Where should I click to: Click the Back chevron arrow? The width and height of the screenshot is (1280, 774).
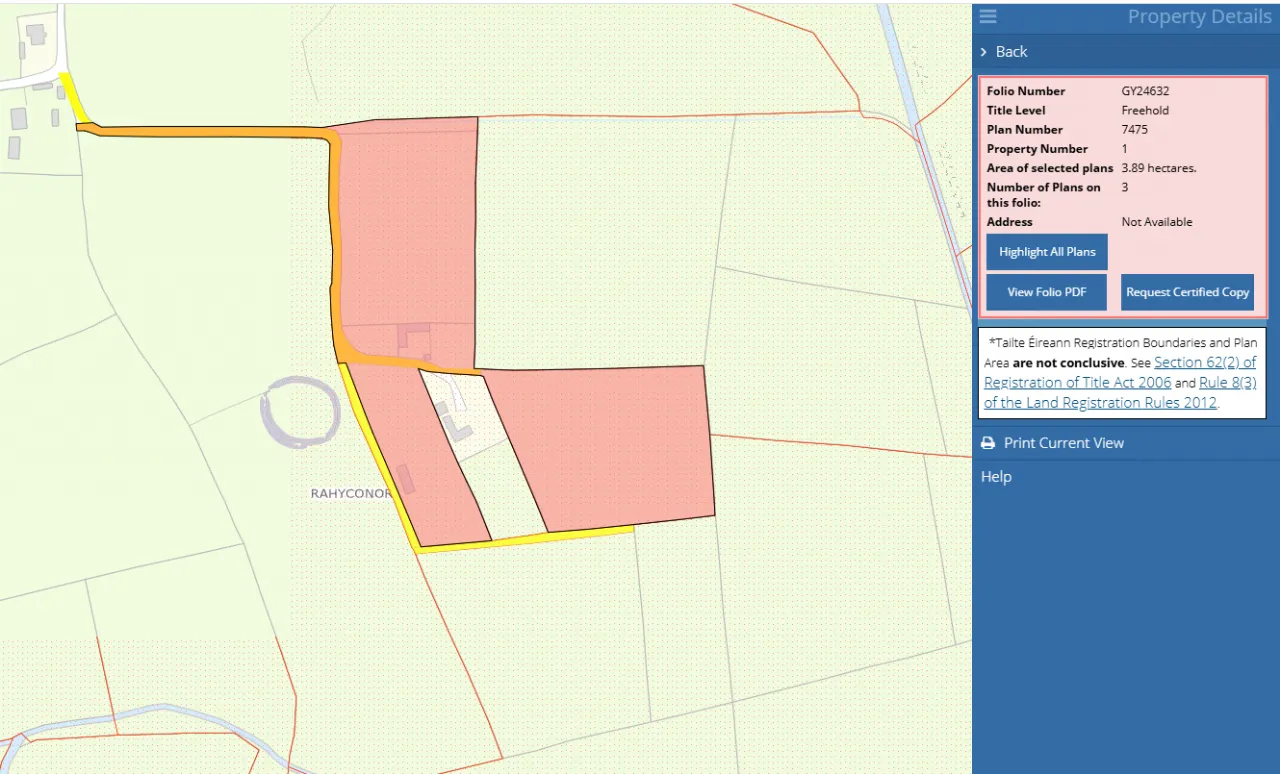(x=984, y=52)
